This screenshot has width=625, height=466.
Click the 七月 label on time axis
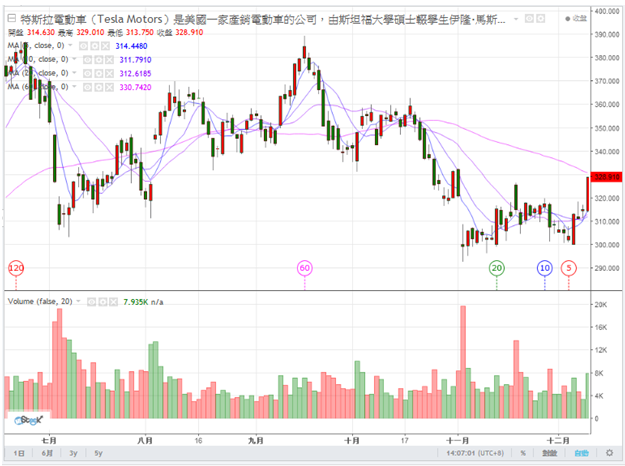(x=49, y=440)
